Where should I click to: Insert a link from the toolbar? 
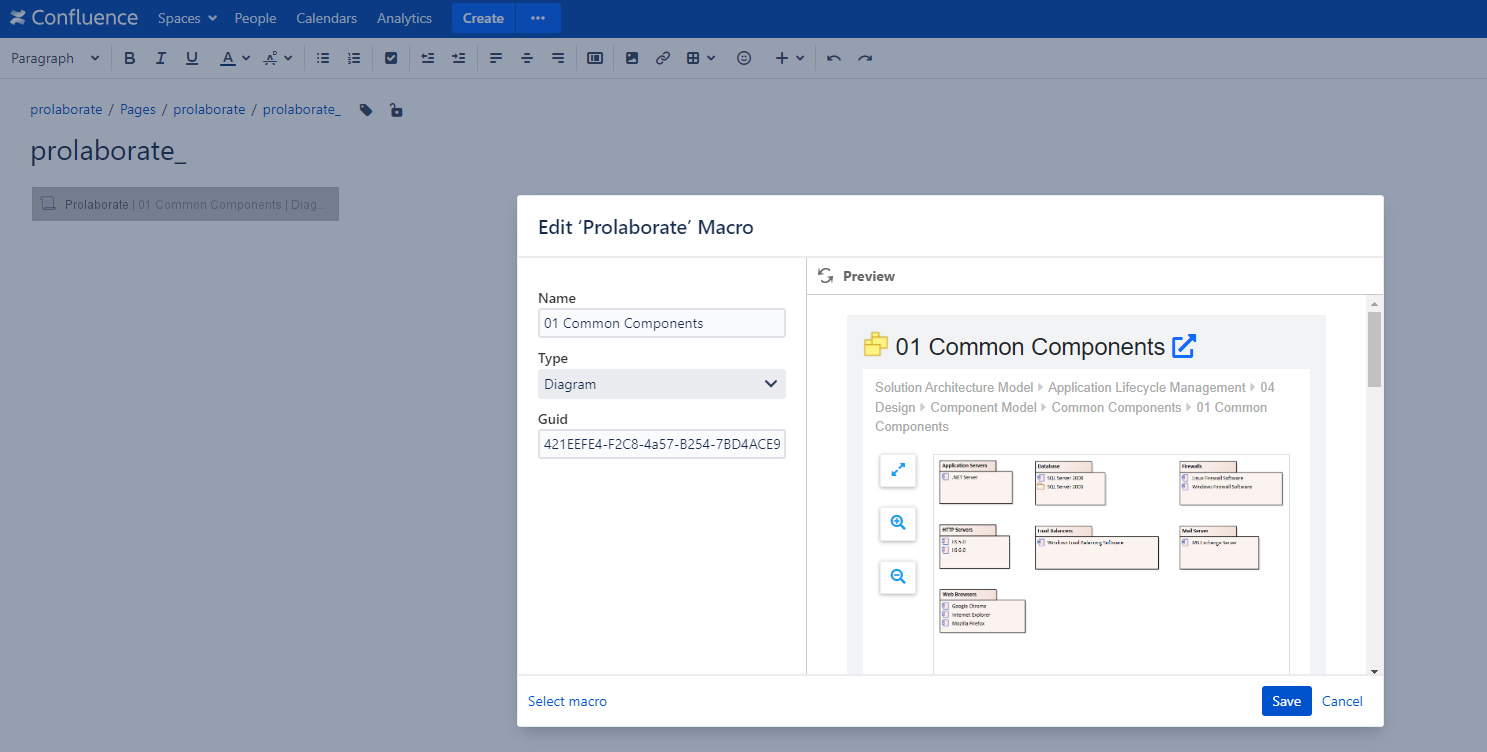663,58
